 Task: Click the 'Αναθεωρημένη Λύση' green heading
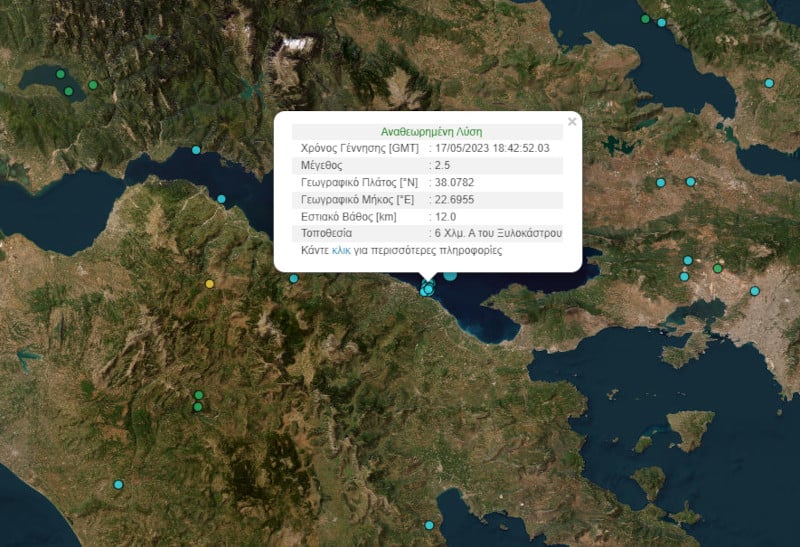tap(431, 131)
